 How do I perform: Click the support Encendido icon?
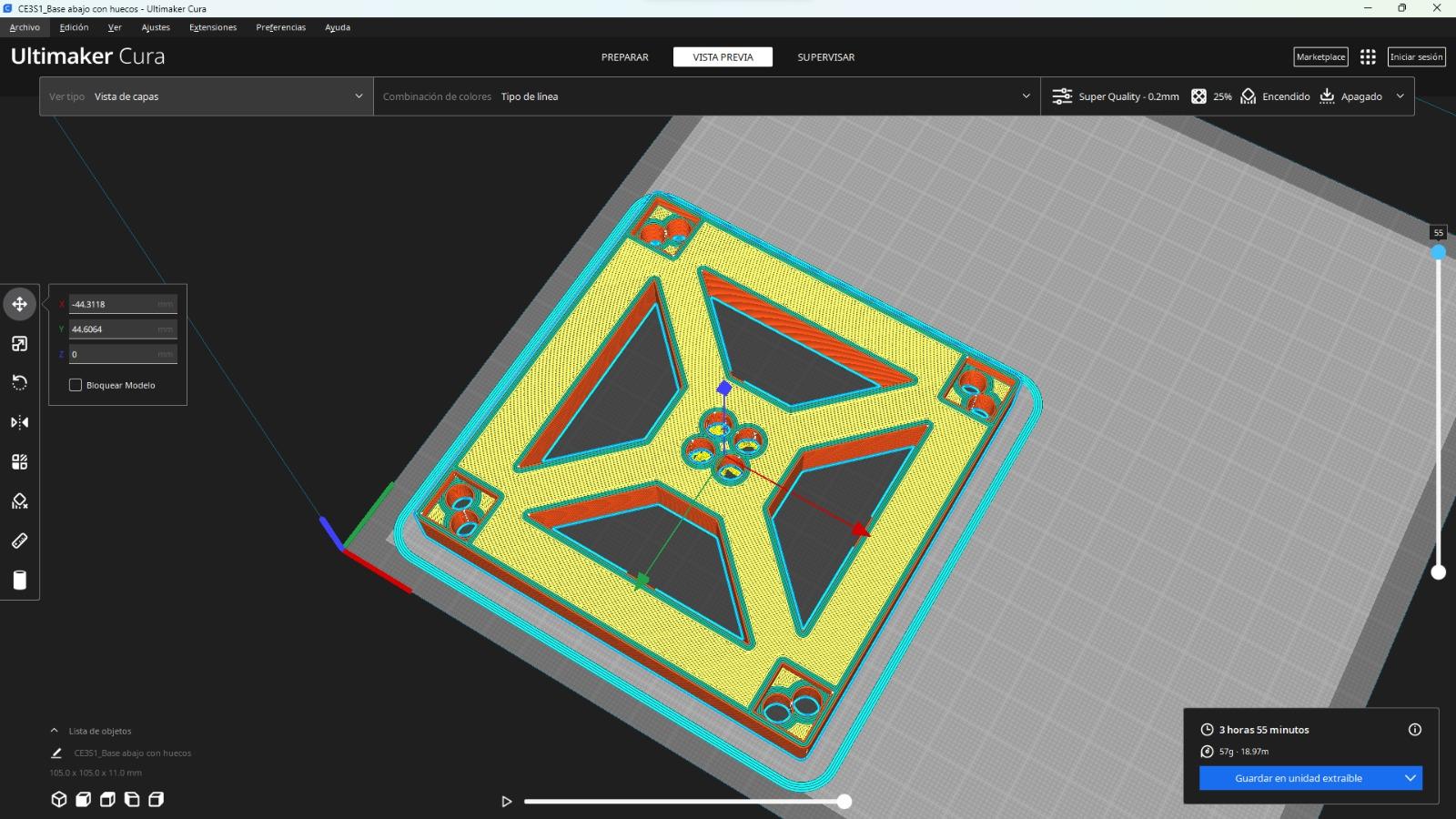(1249, 96)
